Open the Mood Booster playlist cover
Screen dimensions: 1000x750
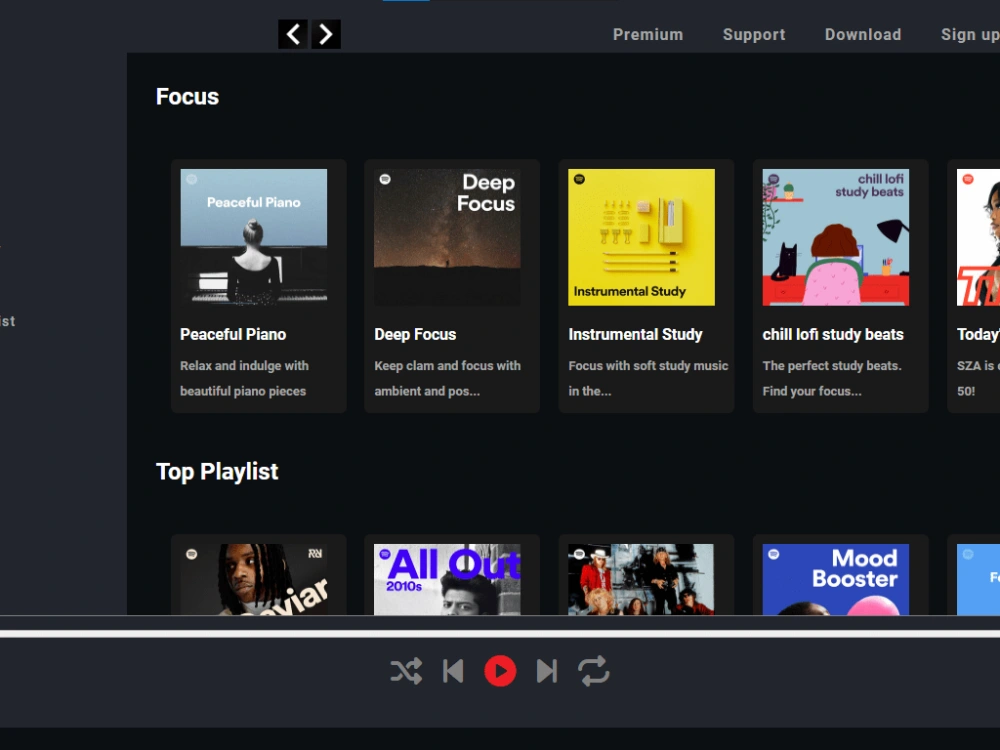click(835, 579)
